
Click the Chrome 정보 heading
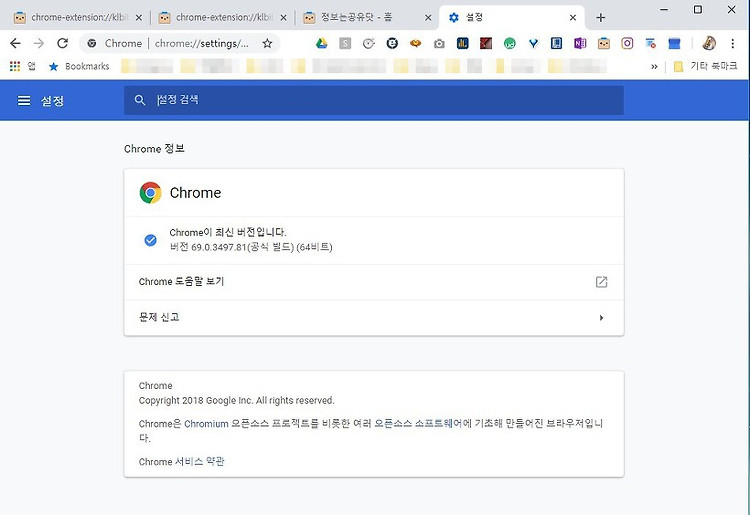click(154, 149)
